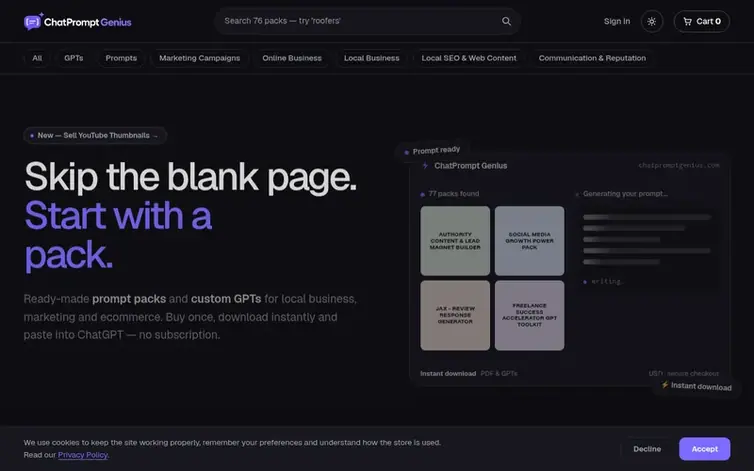Click the Sign in link
This screenshot has height=471, width=754.
coord(616,22)
